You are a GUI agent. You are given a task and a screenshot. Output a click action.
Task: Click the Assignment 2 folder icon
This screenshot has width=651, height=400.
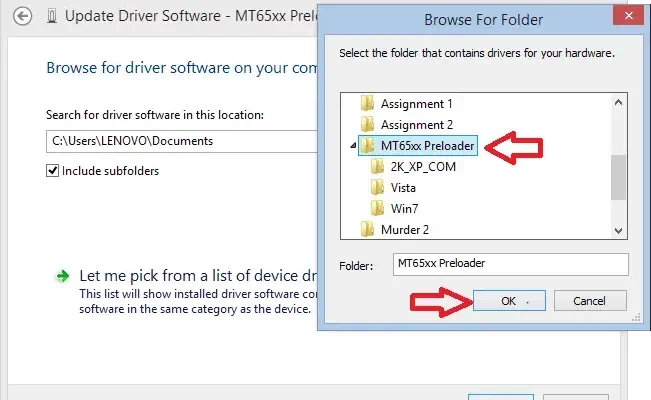pos(367,124)
